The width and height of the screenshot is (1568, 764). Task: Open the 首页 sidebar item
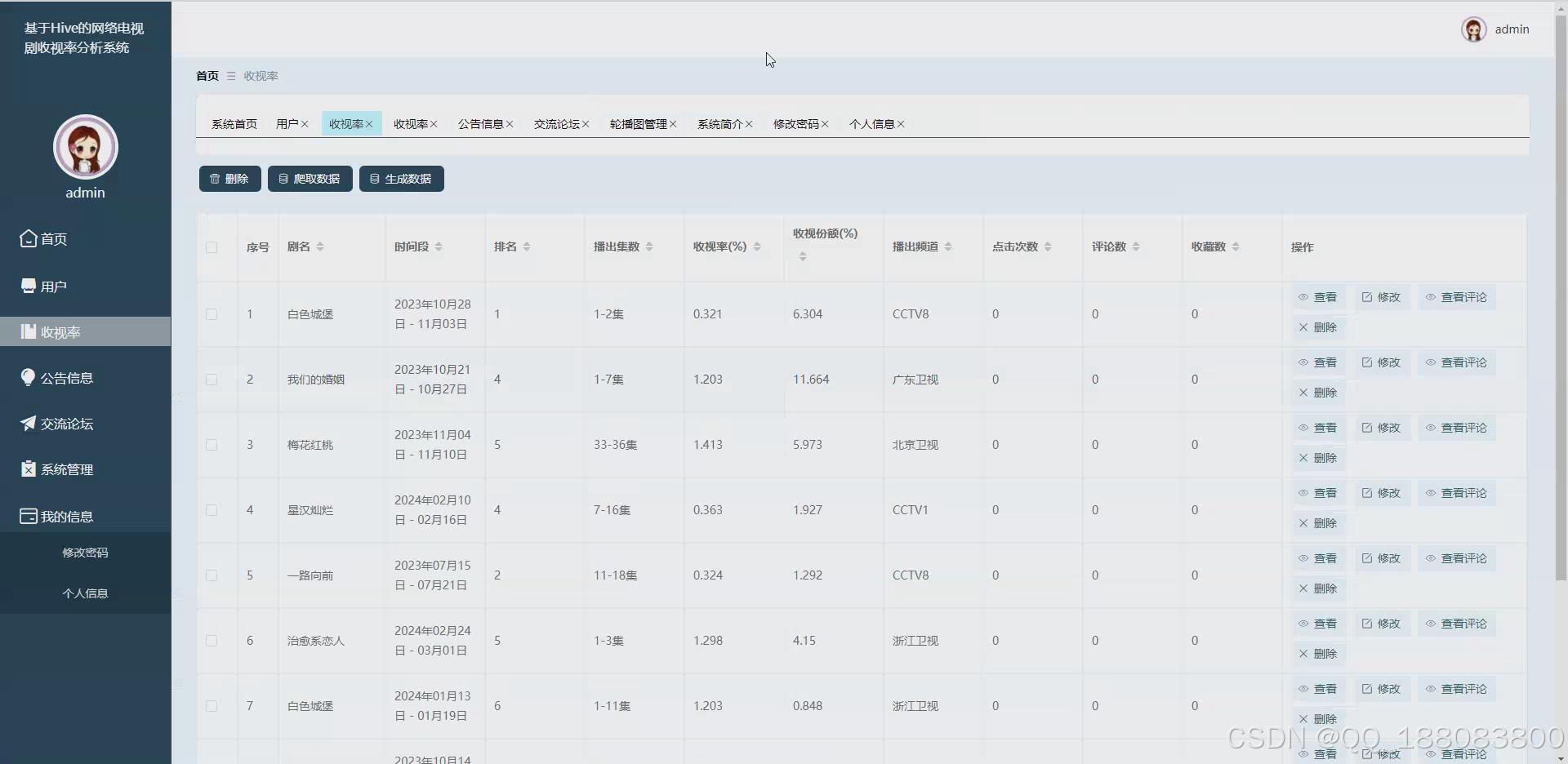(x=53, y=238)
